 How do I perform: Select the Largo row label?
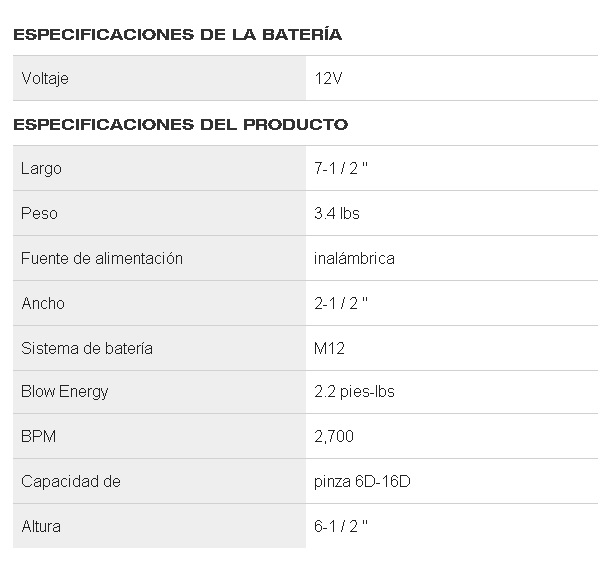[41, 168]
